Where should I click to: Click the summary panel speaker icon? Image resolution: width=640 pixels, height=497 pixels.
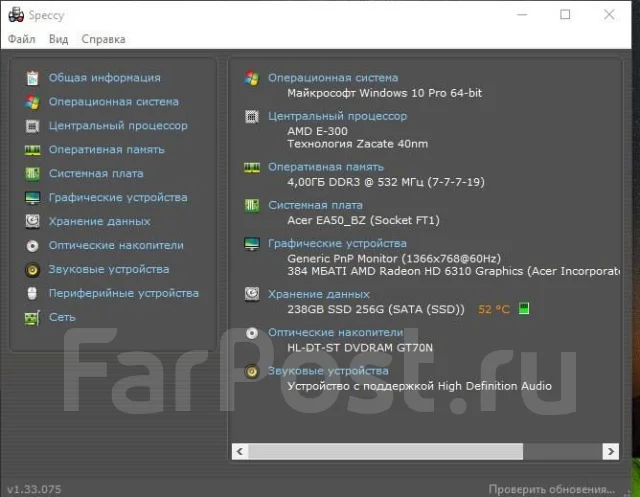pyautogui.click(x=252, y=371)
